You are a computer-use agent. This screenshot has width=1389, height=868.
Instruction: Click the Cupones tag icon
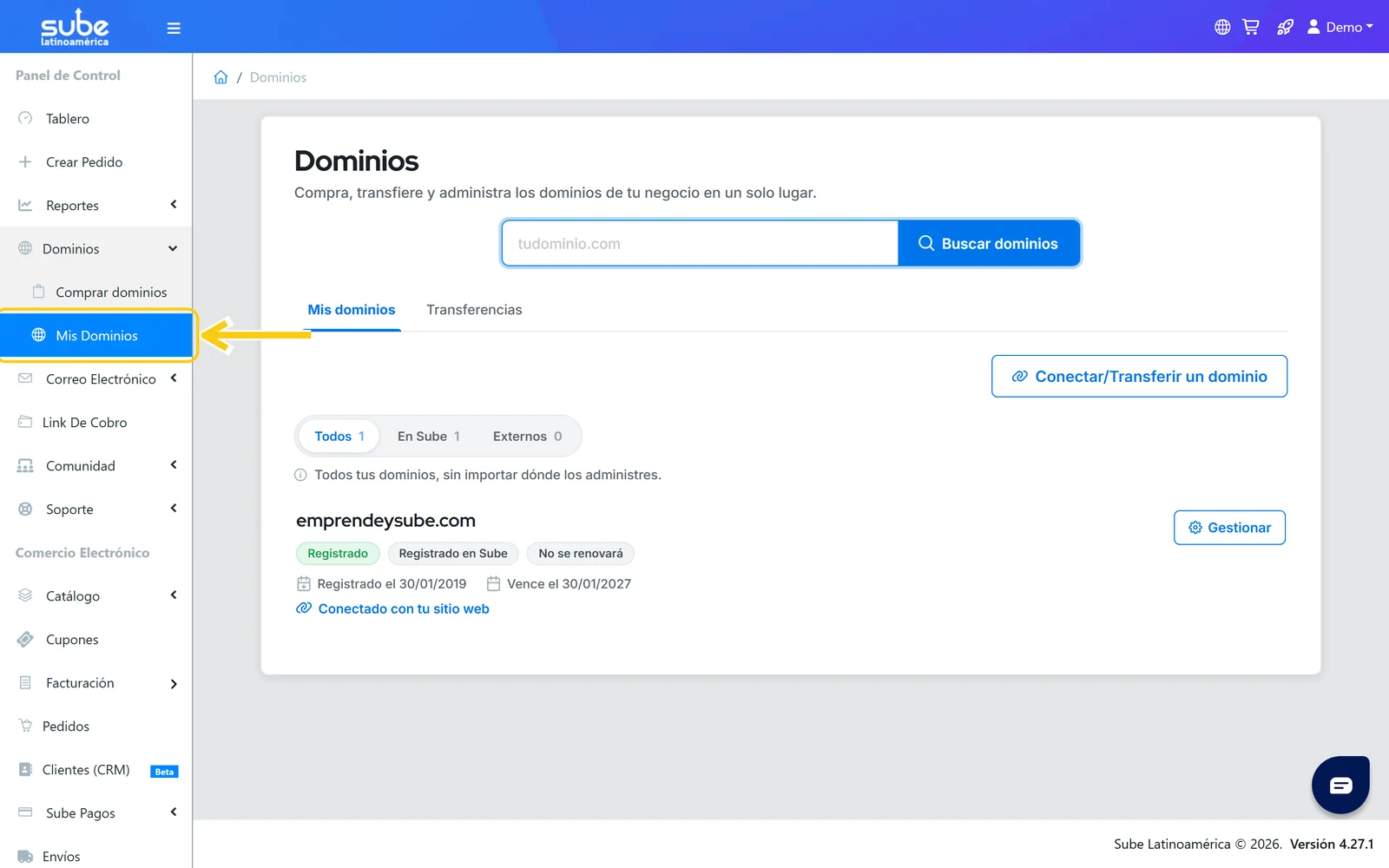25,639
